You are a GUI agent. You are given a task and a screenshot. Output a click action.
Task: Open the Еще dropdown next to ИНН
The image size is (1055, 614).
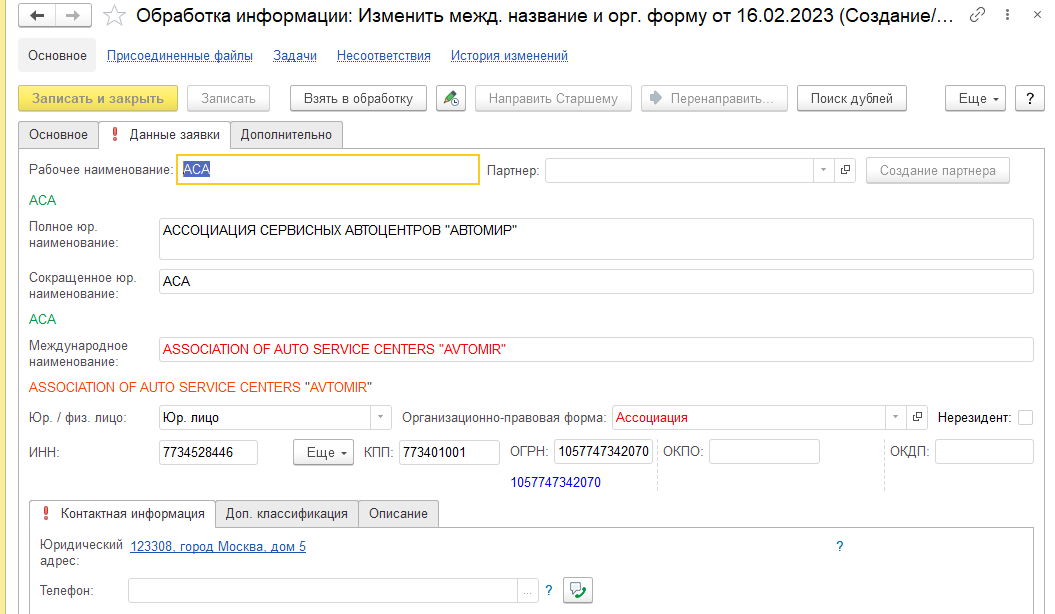coord(324,452)
